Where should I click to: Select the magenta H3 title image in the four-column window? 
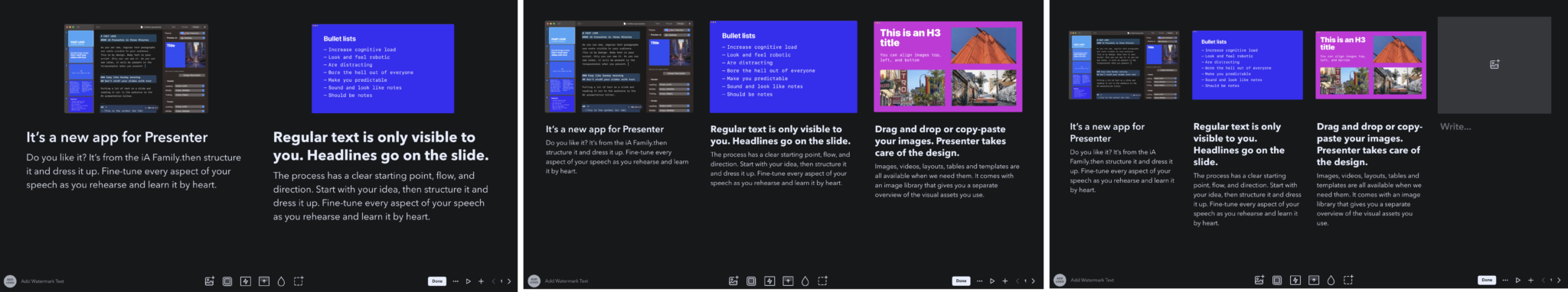point(1371,66)
